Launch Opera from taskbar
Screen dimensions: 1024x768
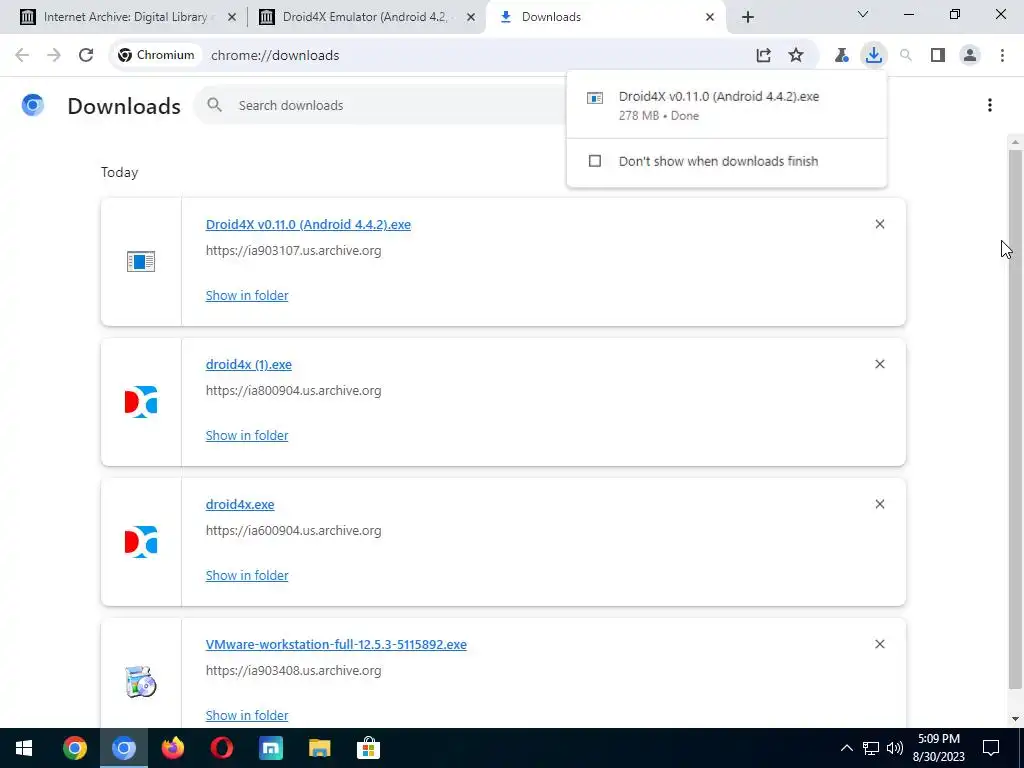coord(222,748)
